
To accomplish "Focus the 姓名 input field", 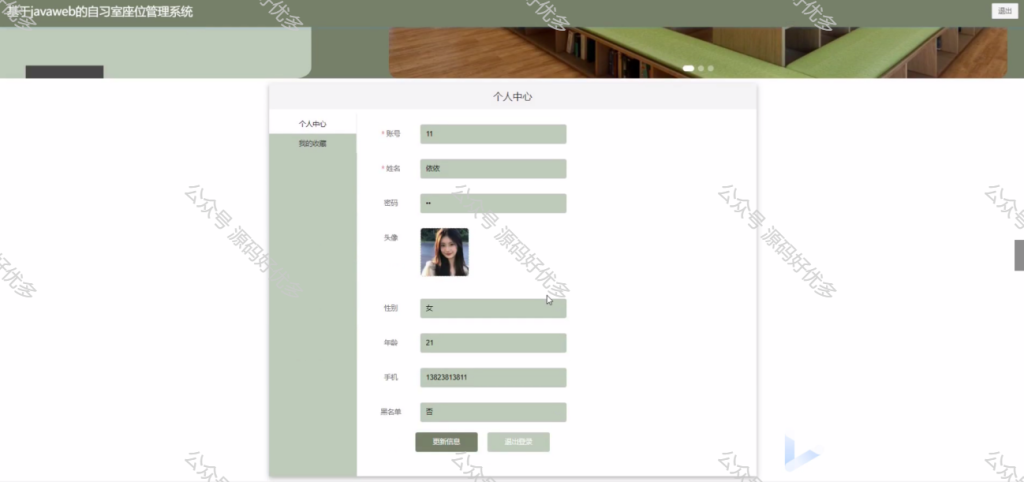I will coord(493,169).
